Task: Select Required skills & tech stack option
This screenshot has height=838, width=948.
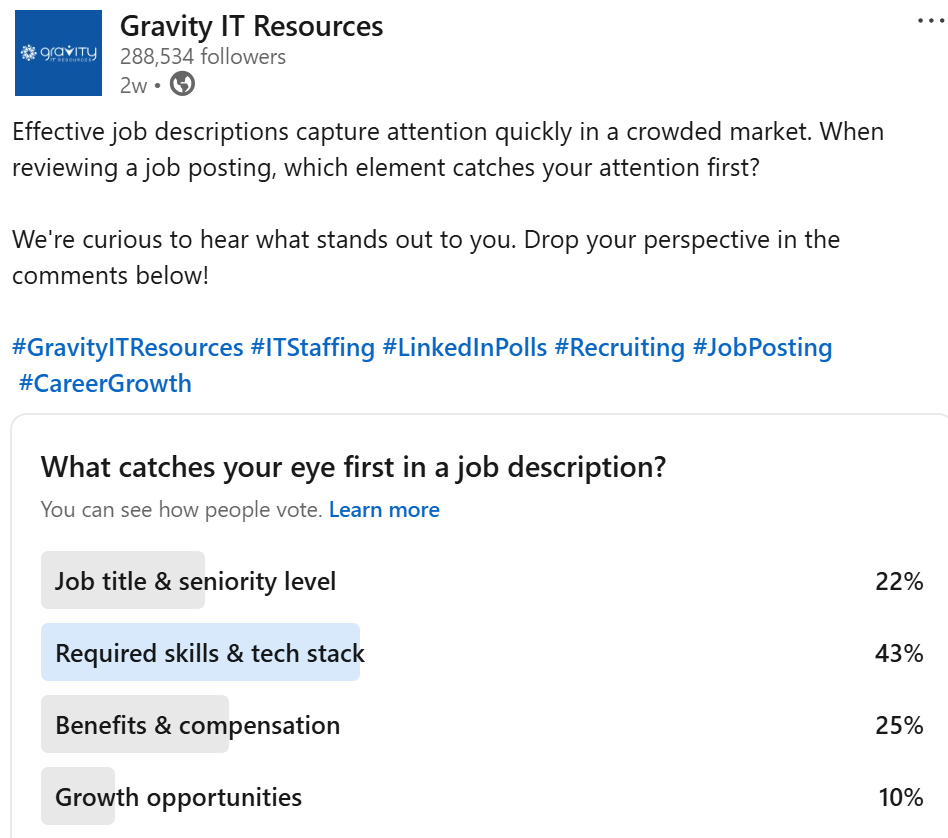Action: pyautogui.click(x=210, y=654)
